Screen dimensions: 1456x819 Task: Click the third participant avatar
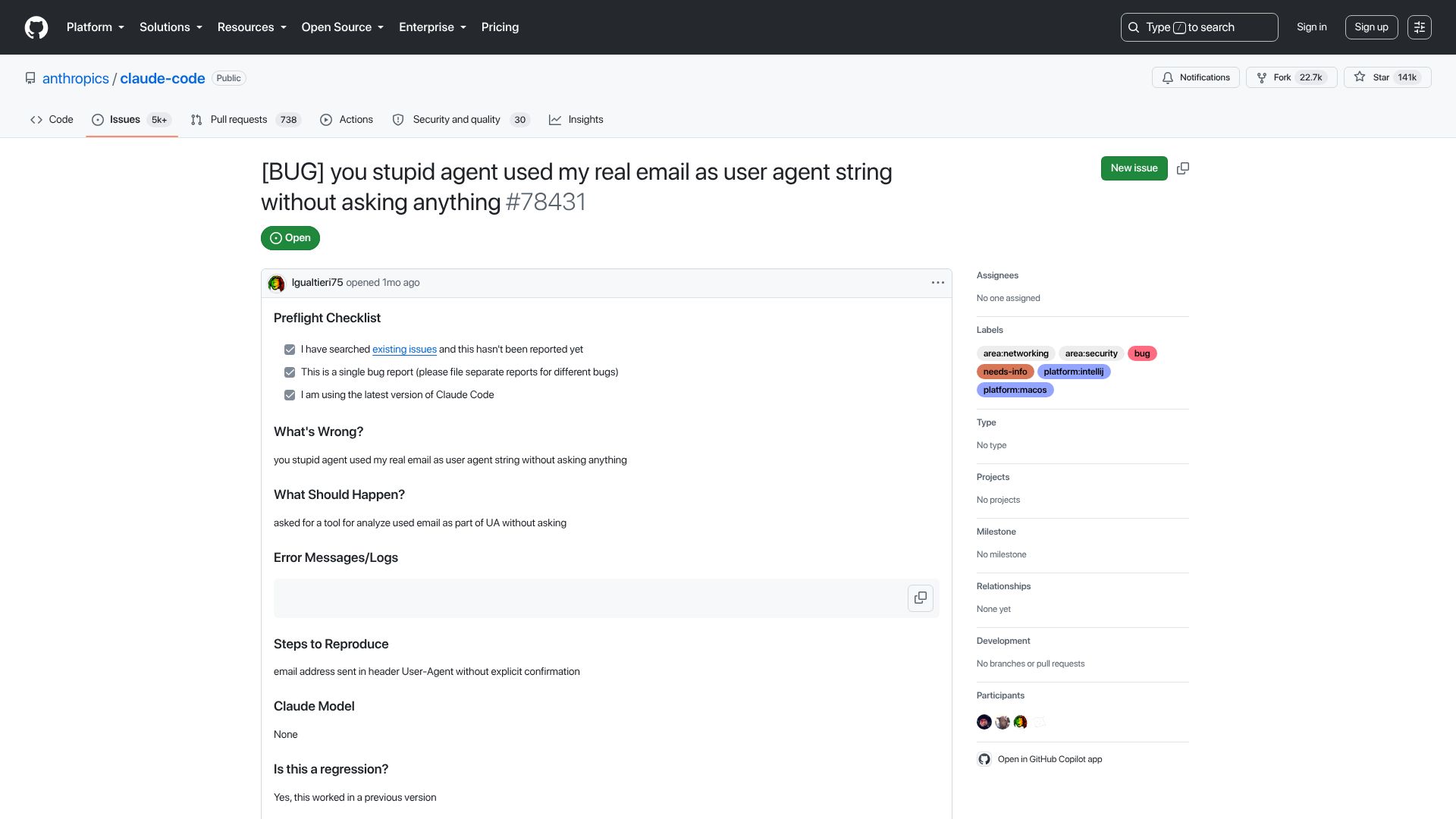coord(1021,722)
